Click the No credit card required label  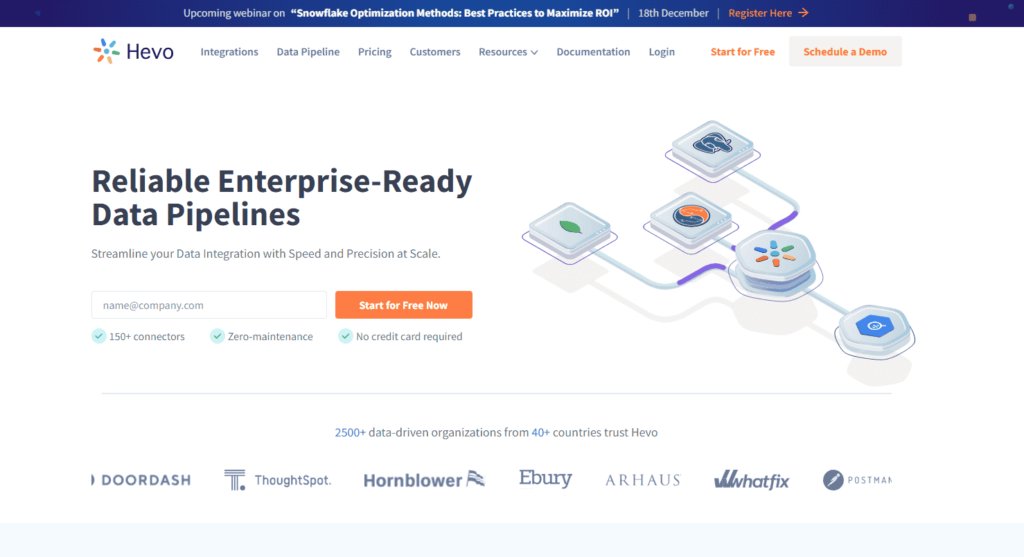pos(409,336)
